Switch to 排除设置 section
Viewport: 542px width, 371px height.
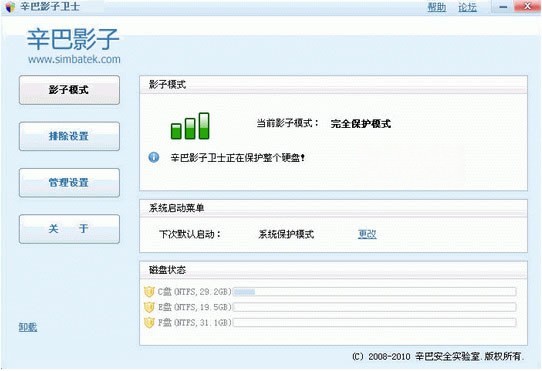69,136
